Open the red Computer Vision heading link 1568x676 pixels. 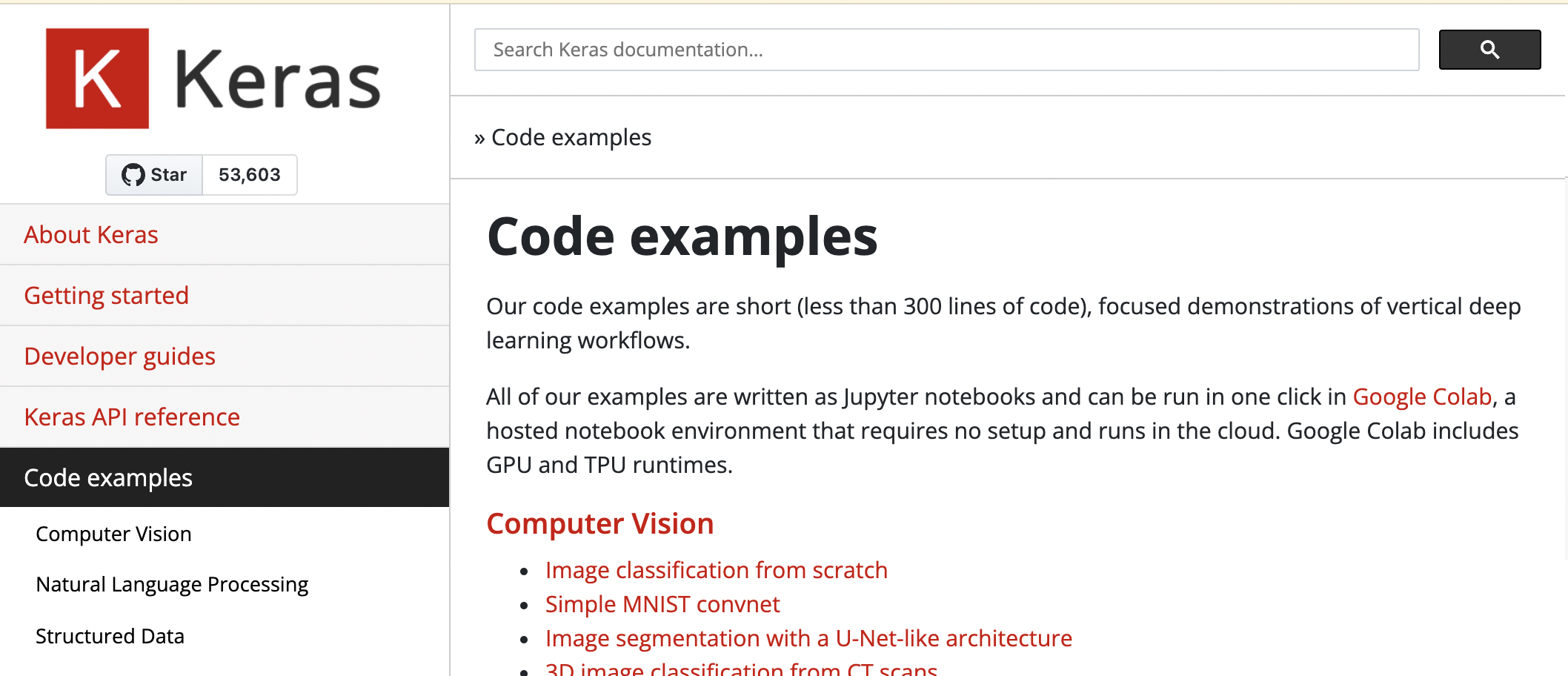[599, 524]
